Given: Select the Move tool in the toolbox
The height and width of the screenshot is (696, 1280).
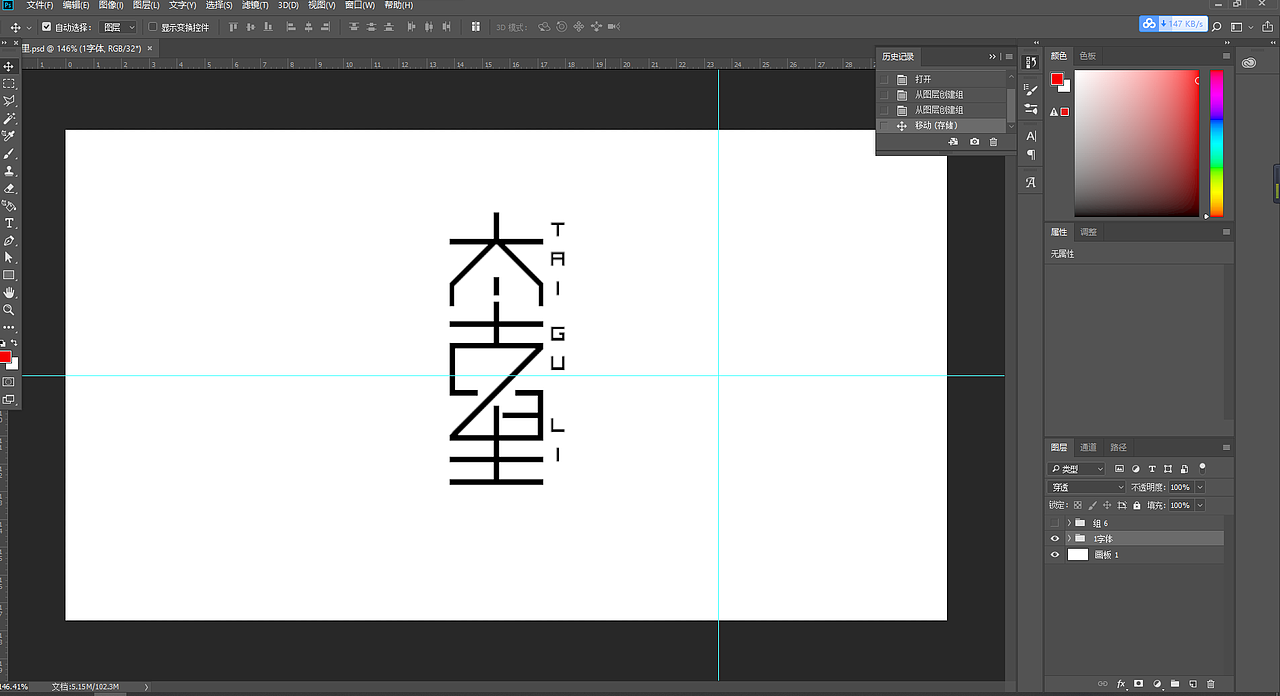Looking at the screenshot, I should [x=9, y=66].
